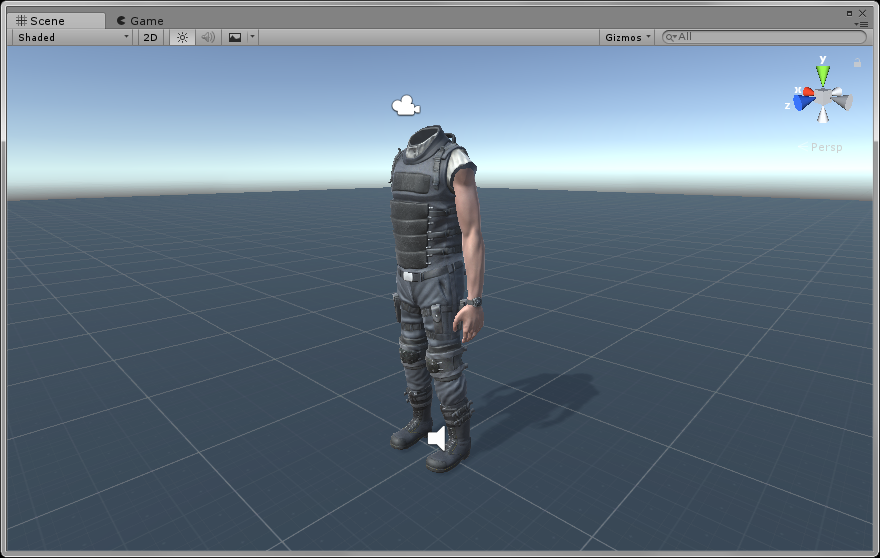Select the soldier character model
This screenshot has width=880, height=558.
tap(435, 298)
